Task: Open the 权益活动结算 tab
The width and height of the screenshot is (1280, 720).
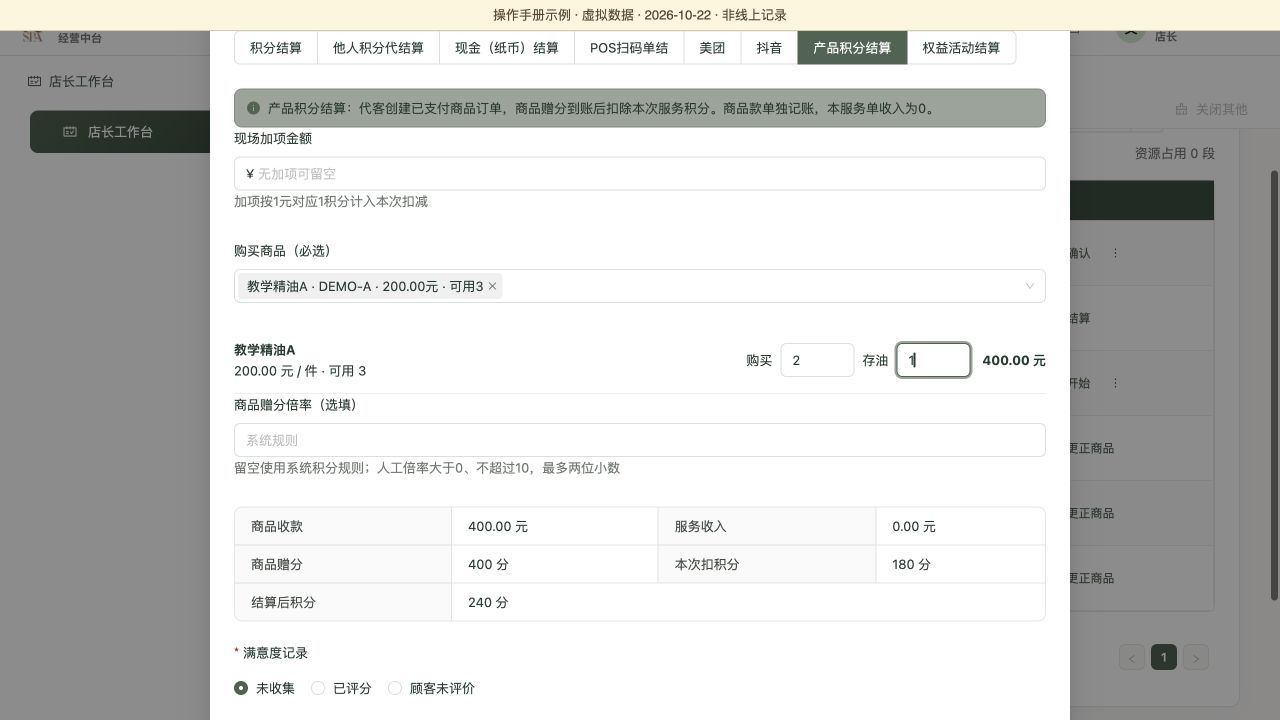Action: tap(961, 48)
